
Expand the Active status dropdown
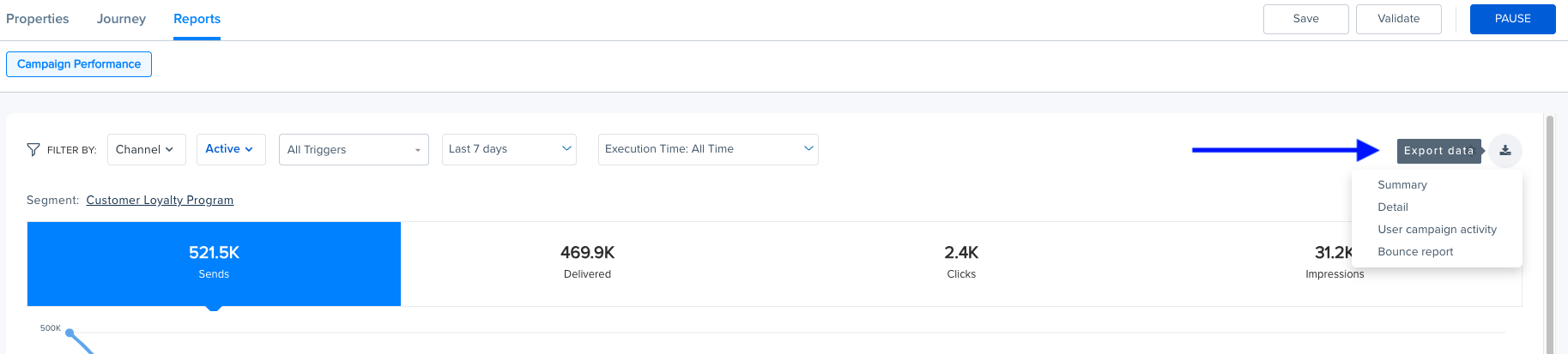tap(230, 149)
